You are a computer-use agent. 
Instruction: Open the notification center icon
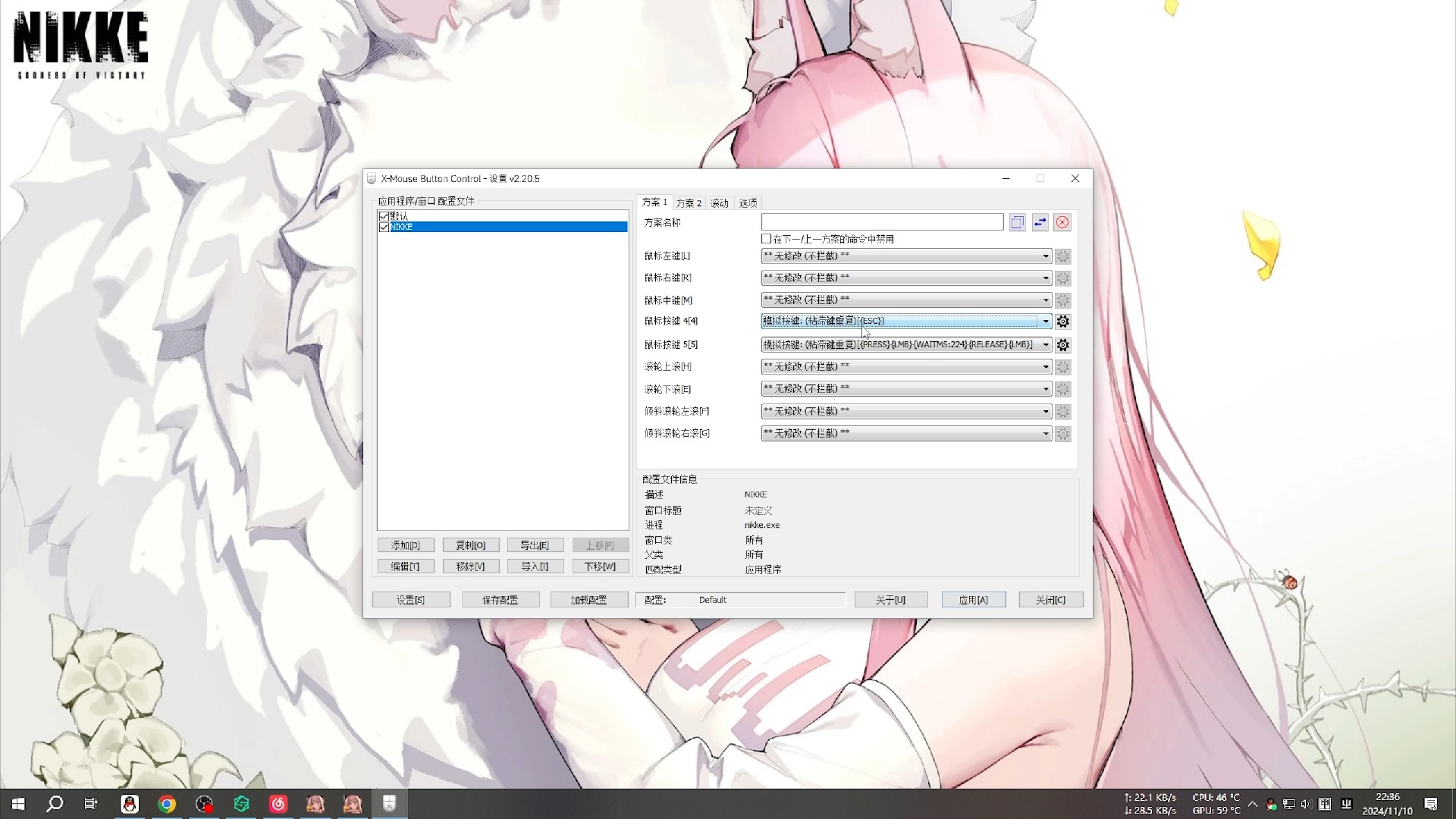click(1431, 804)
